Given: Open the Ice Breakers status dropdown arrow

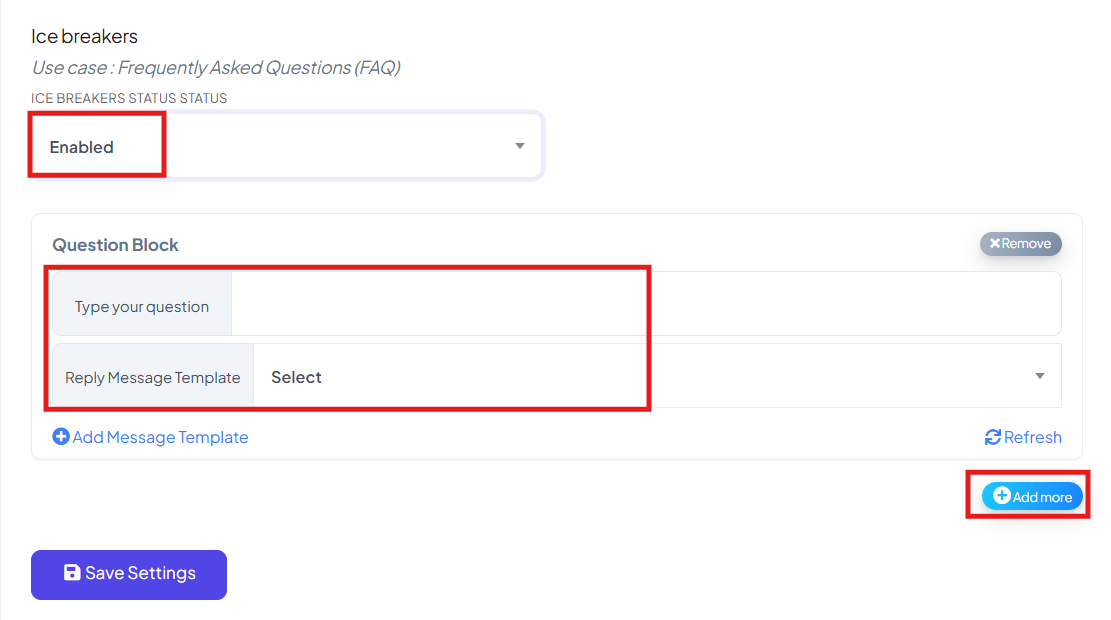Looking at the screenshot, I should coord(519,146).
